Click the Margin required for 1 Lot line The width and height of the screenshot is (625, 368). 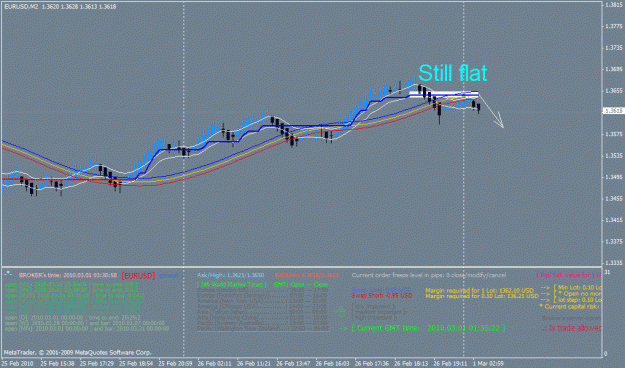[x=480, y=291]
